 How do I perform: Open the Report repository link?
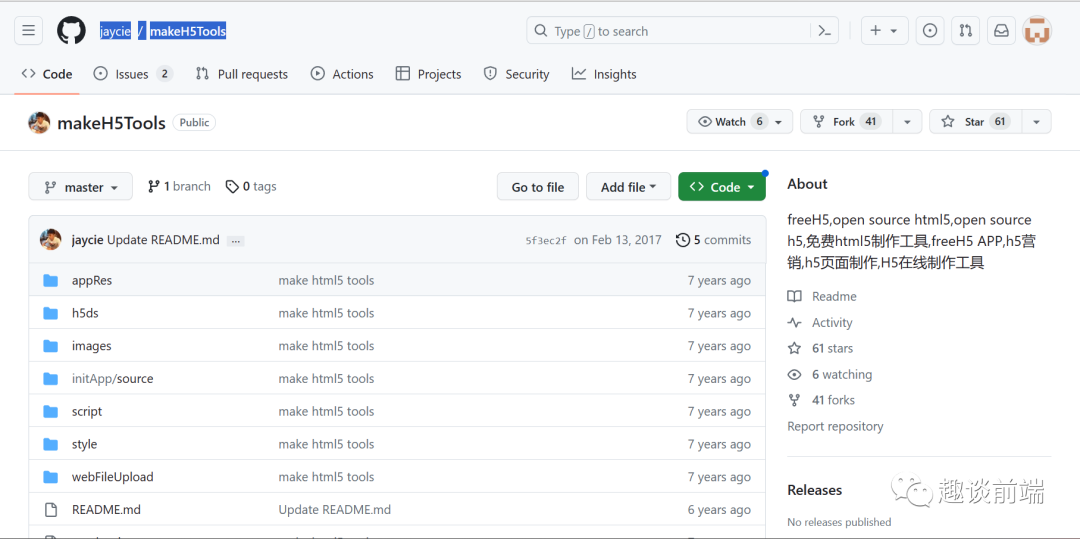835,427
